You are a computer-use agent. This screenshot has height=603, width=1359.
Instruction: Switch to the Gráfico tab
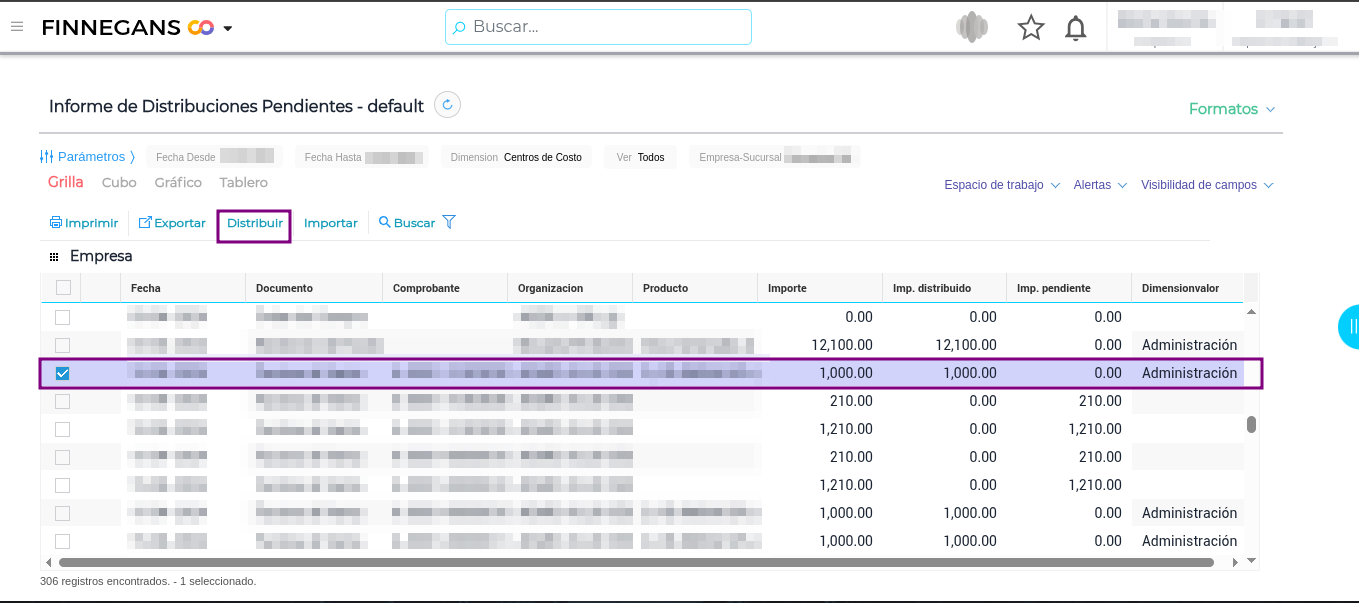pos(178,183)
